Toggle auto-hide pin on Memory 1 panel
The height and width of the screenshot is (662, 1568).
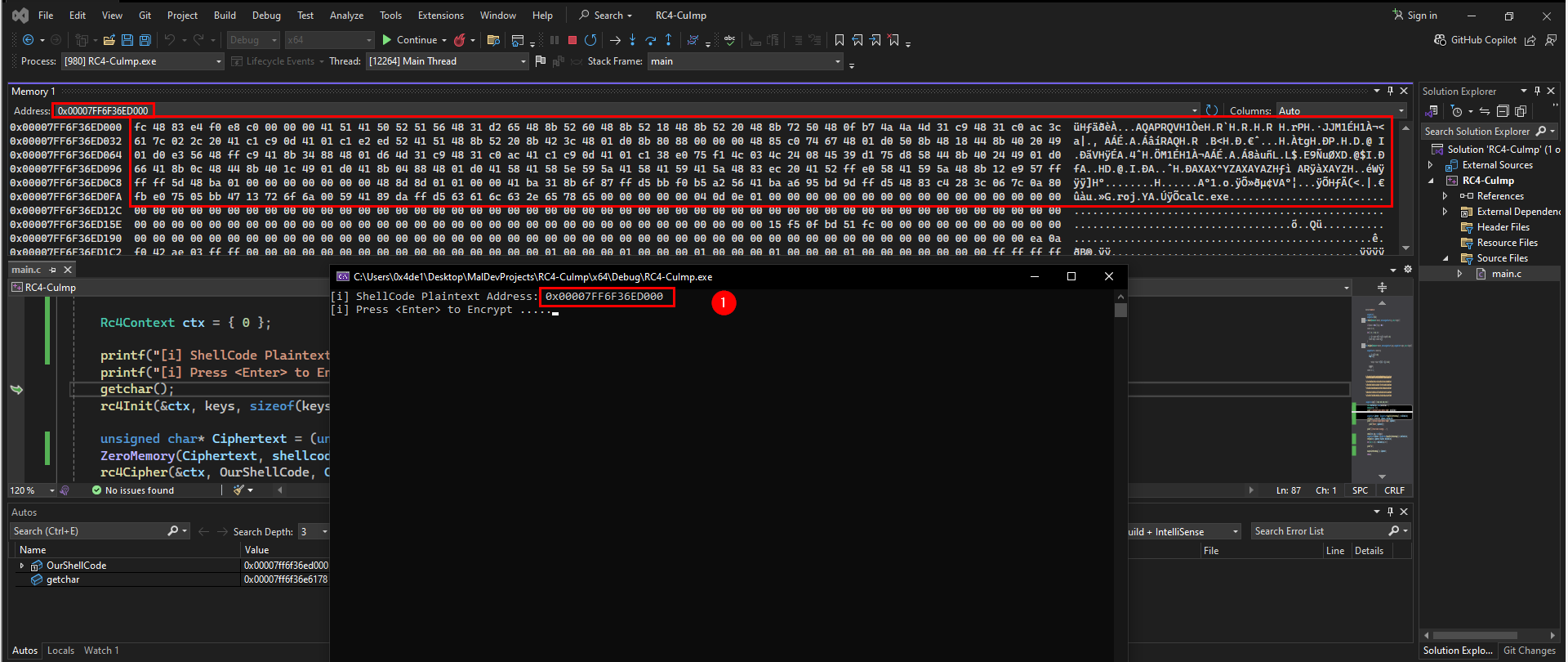click(x=1390, y=91)
